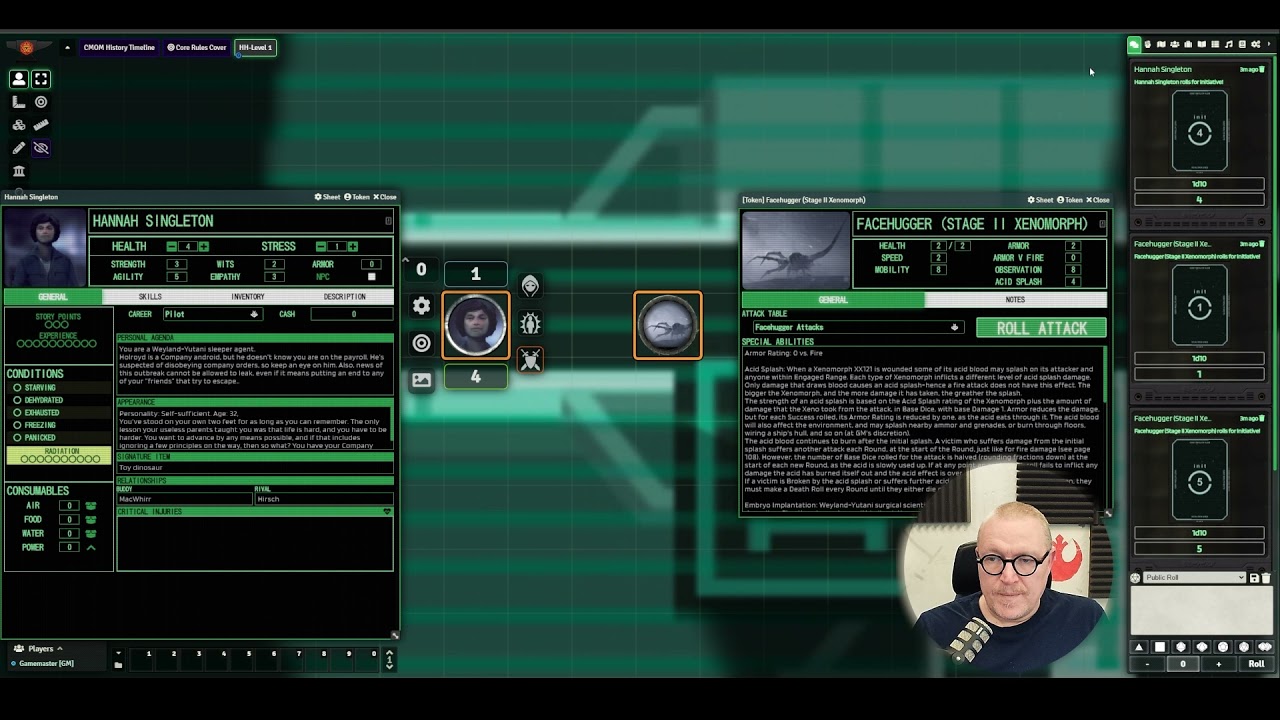Screen dimensions: 1280x720
Task: Expand the Critical Injuries section
Action: click(x=387, y=512)
